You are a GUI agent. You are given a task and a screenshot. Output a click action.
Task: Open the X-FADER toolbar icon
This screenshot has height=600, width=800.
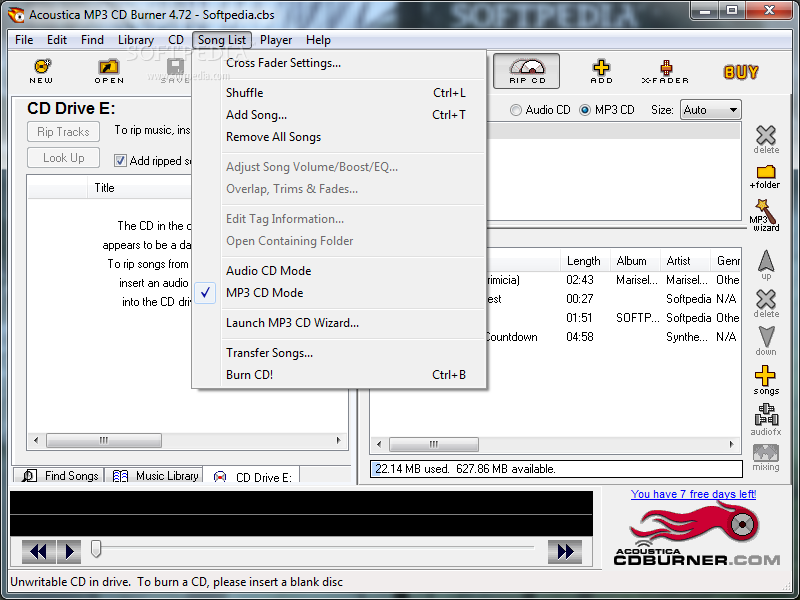tap(665, 71)
